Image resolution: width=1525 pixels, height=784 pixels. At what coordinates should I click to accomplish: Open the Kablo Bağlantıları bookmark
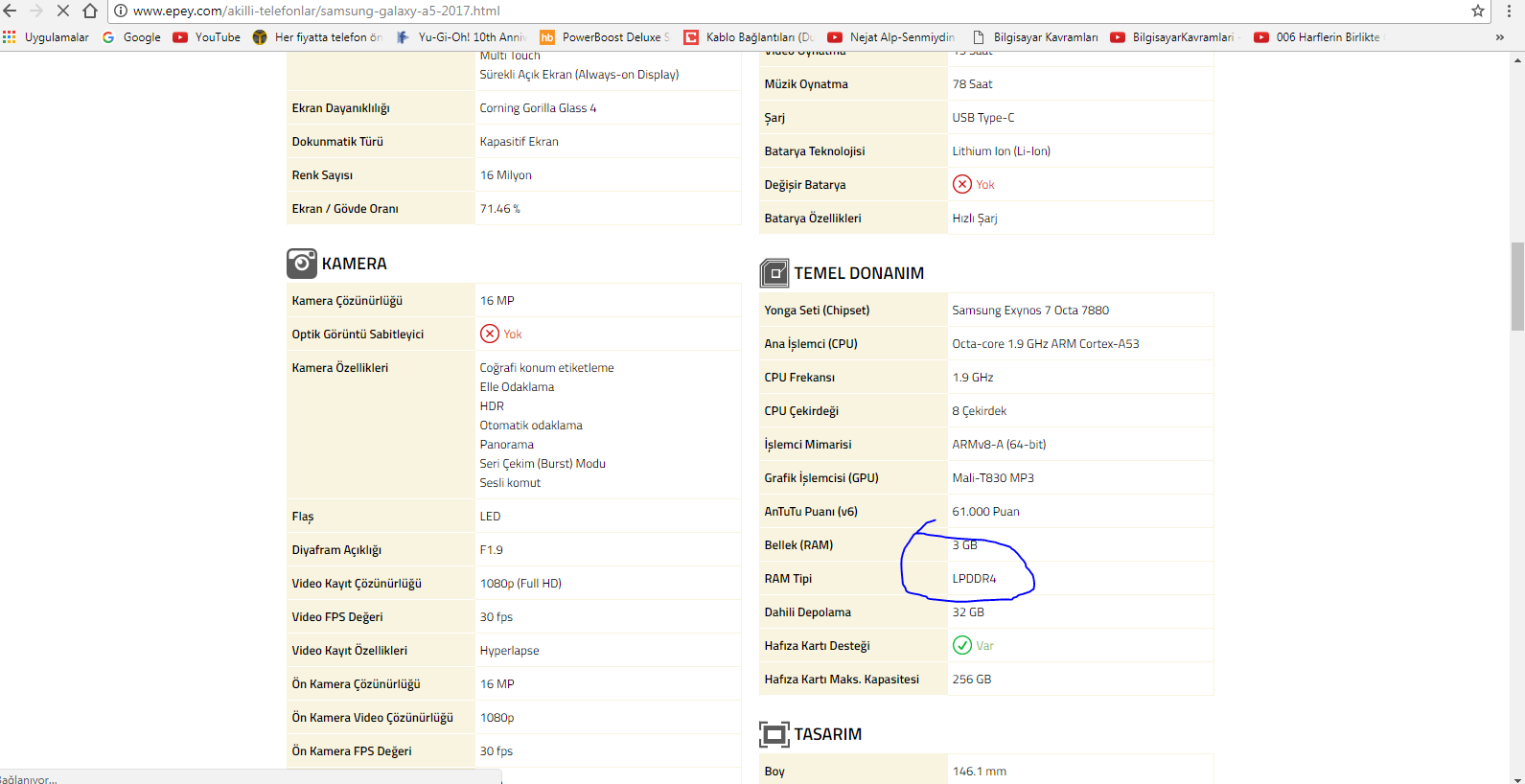click(x=749, y=37)
